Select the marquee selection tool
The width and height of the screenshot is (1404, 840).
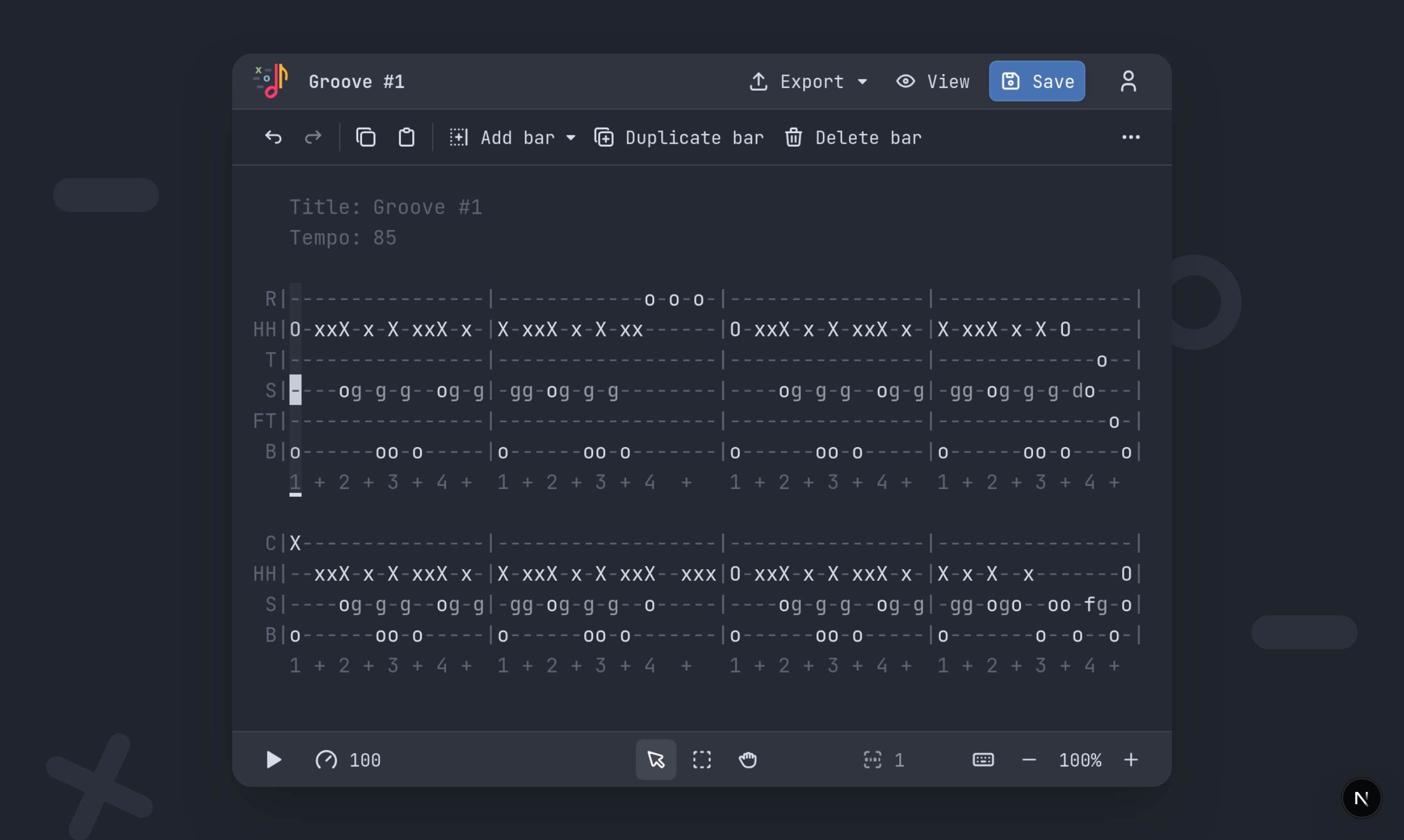click(702, 760)
